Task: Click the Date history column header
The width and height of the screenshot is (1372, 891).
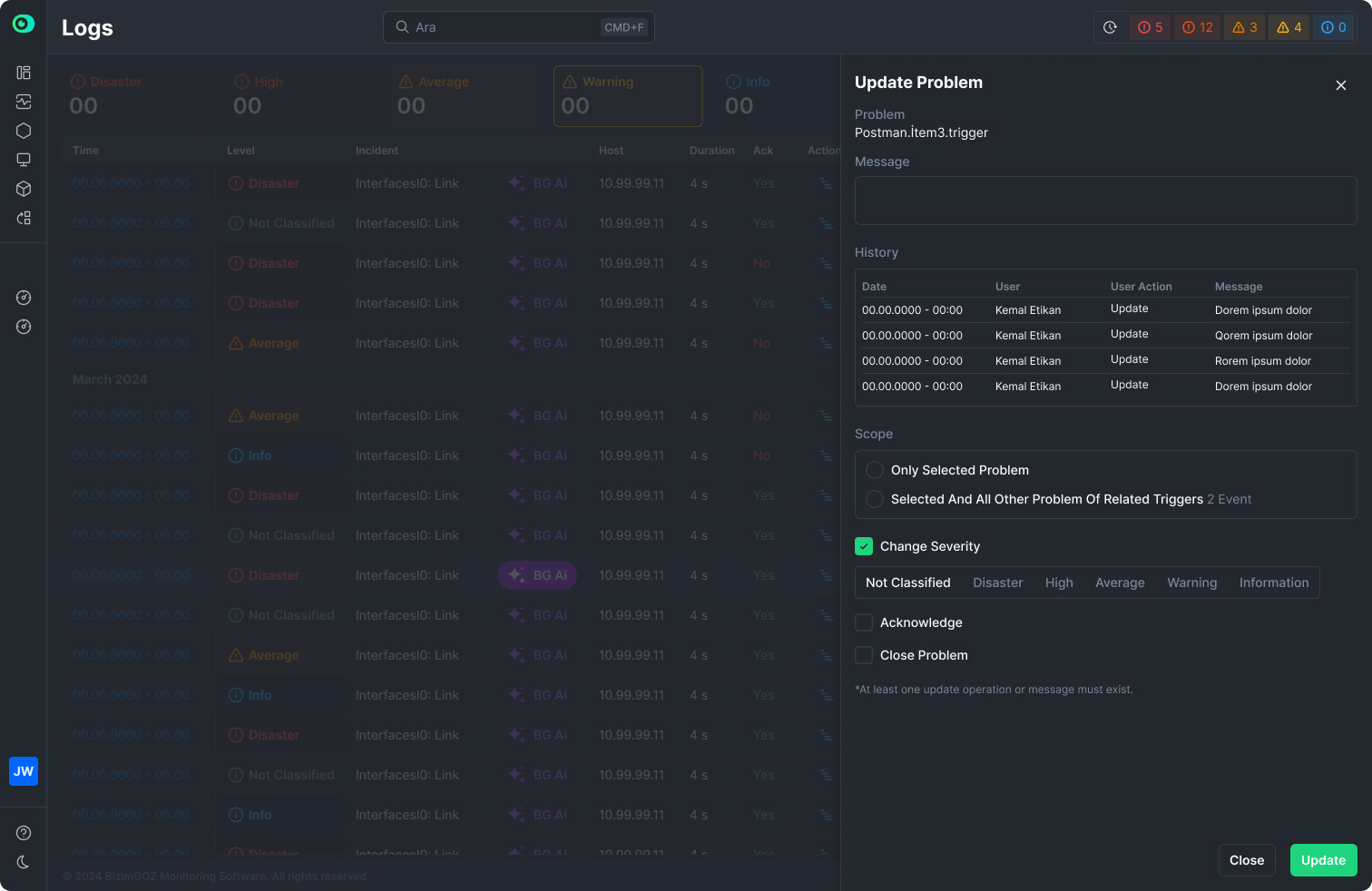Action: click(x=874, y=287)
